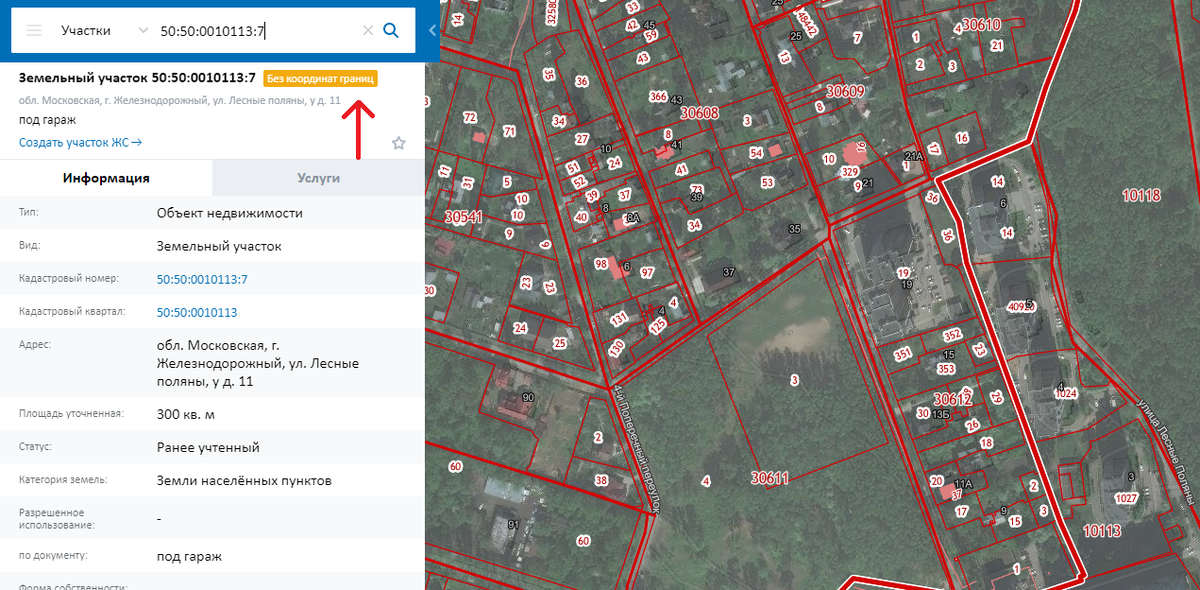Click parcel 125 on the map

[657, 325]
